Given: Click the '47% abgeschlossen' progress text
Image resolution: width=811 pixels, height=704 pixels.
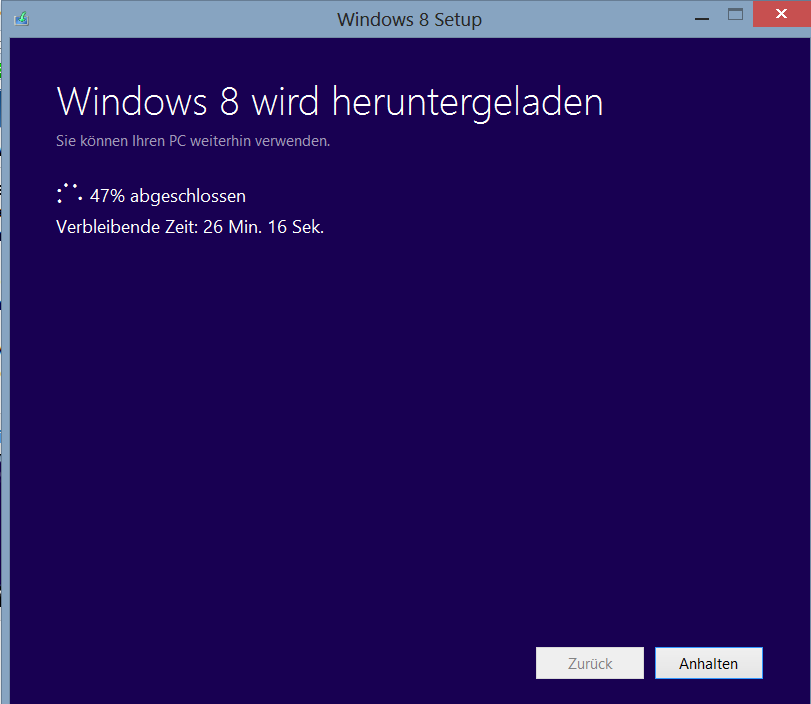Looking at the screenshot, I should click(168, 196).
